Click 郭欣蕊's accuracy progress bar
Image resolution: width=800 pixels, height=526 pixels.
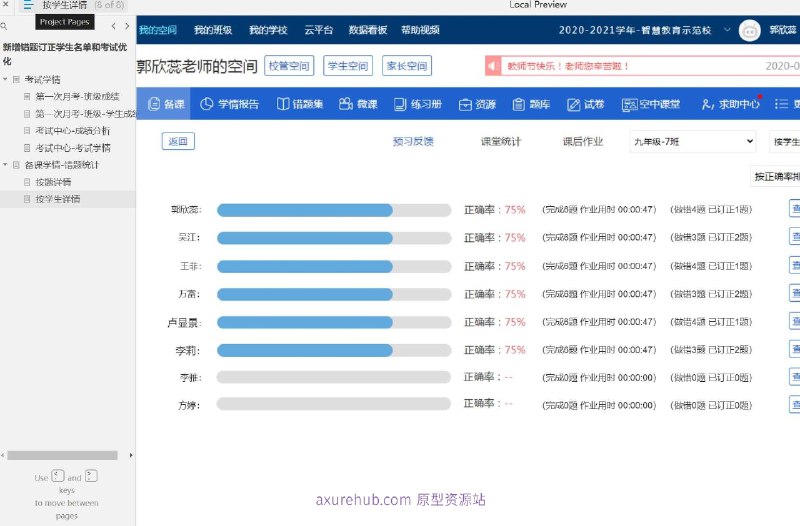coord(334,210)
